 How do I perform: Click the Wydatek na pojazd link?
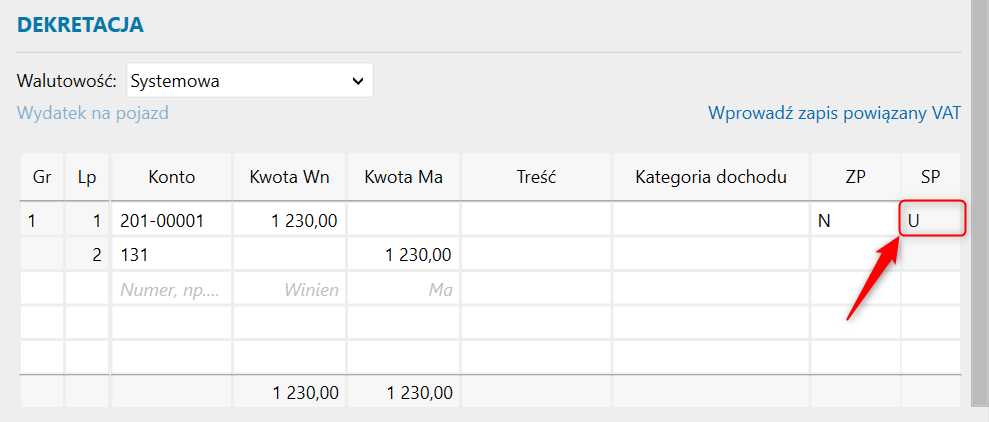point(93,113)
